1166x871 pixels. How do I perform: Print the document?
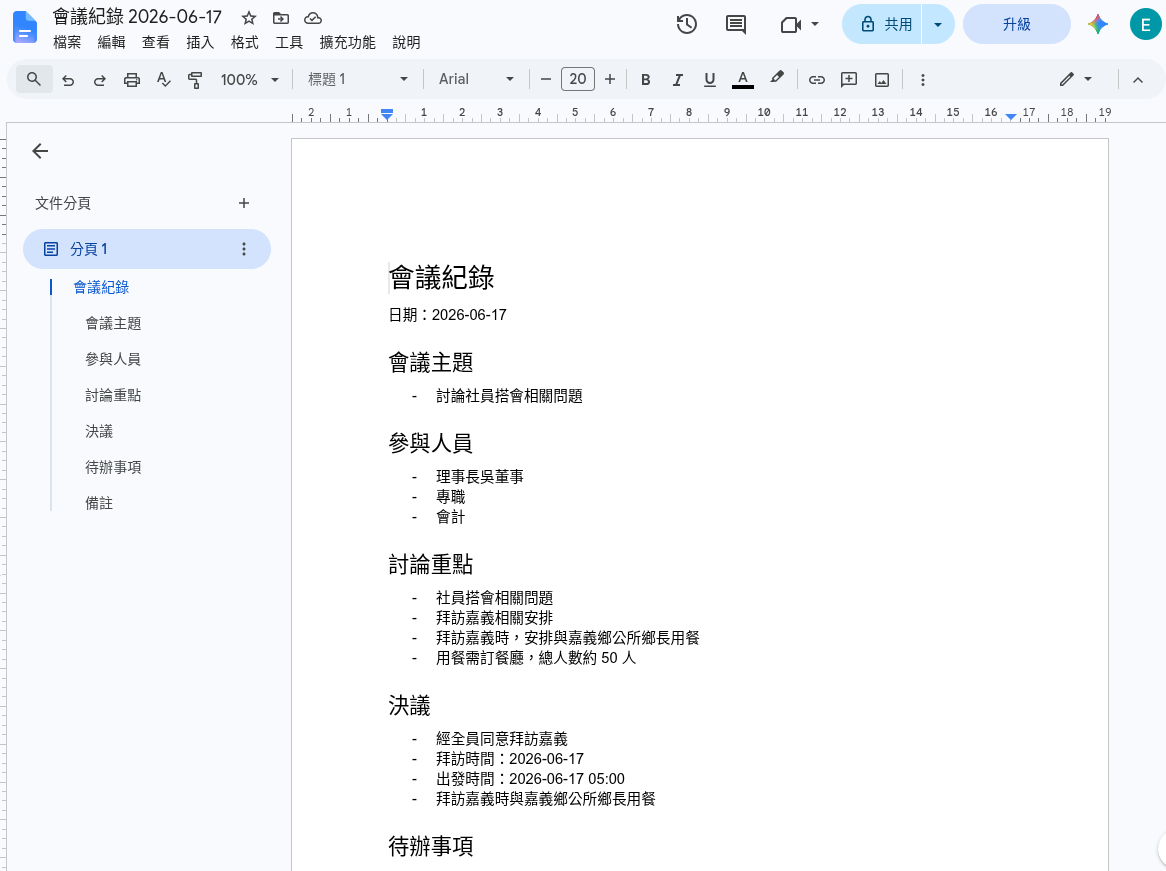[x=132, y=80]
